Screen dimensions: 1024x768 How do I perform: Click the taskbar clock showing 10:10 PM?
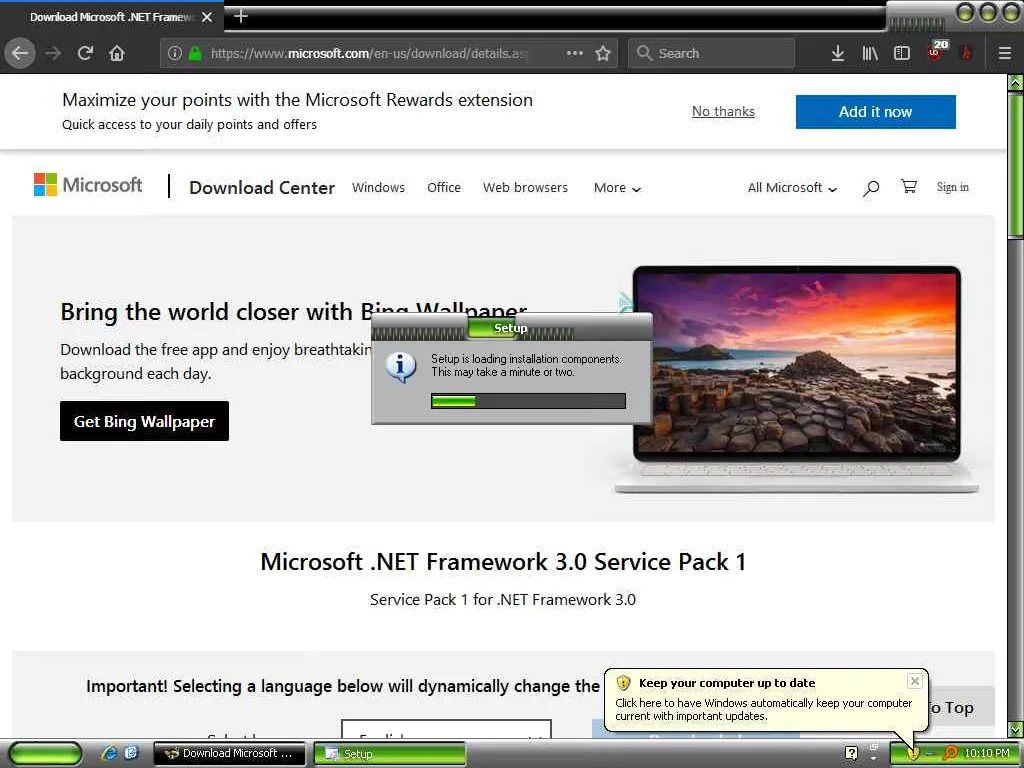pos(987,753)
